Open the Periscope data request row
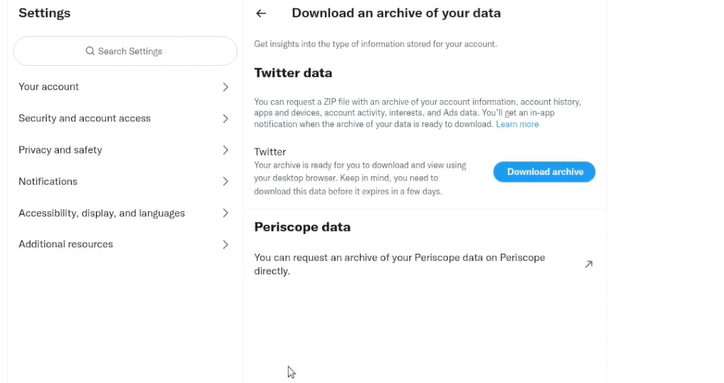This screenshot has width=724, height=383. [425, 264]
